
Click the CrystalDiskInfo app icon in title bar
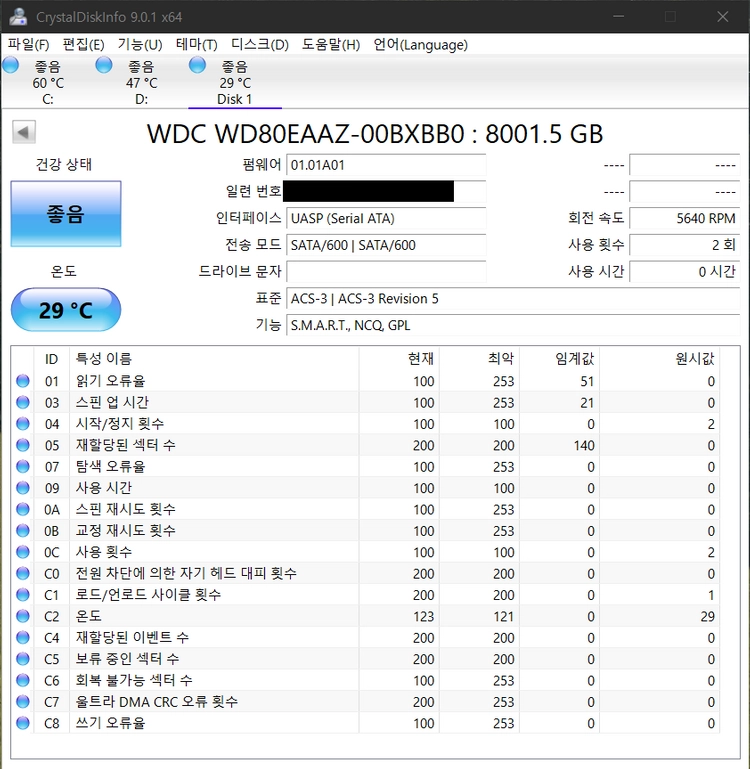click(18, 17)
